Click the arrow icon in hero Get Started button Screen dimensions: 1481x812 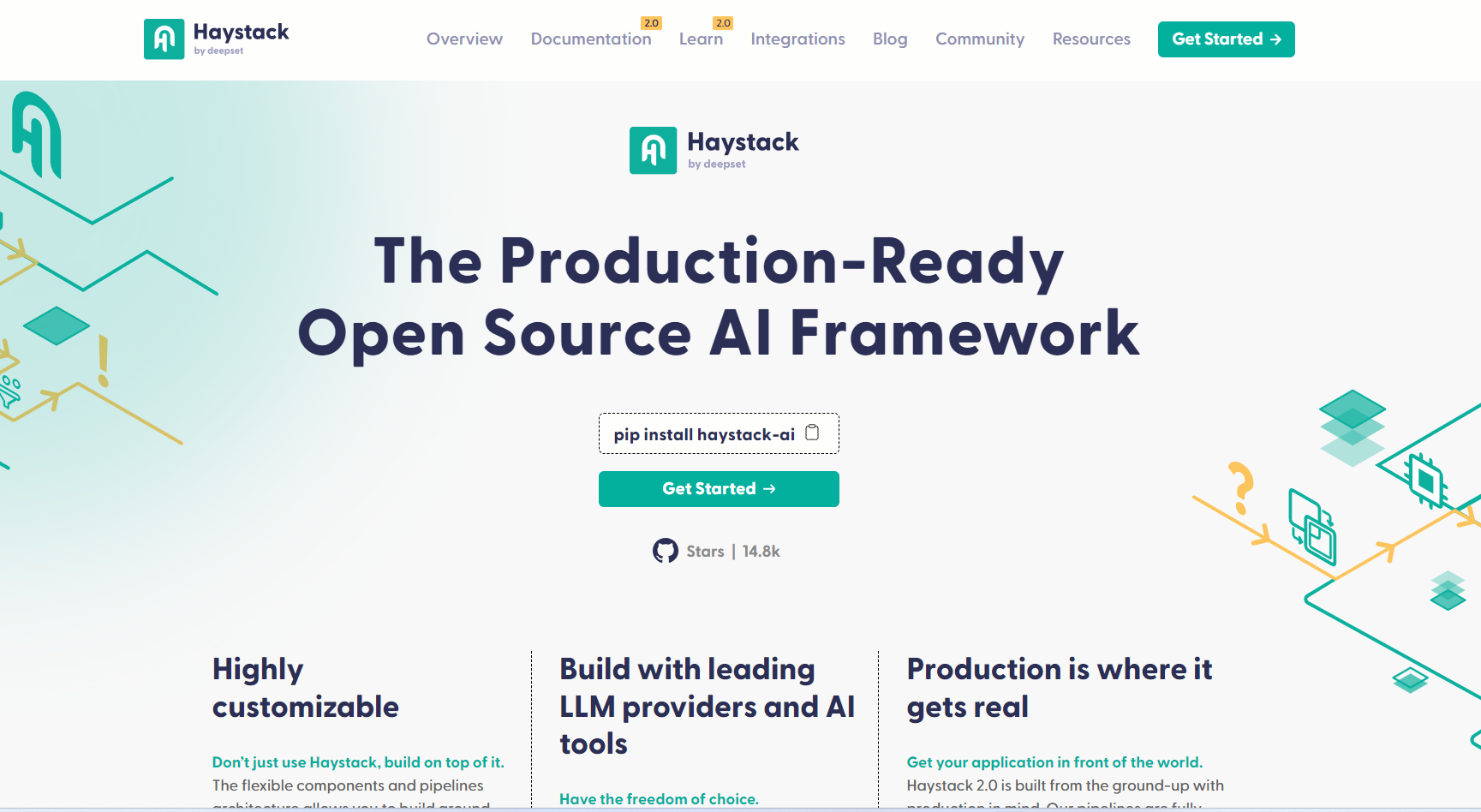[769, 488]
